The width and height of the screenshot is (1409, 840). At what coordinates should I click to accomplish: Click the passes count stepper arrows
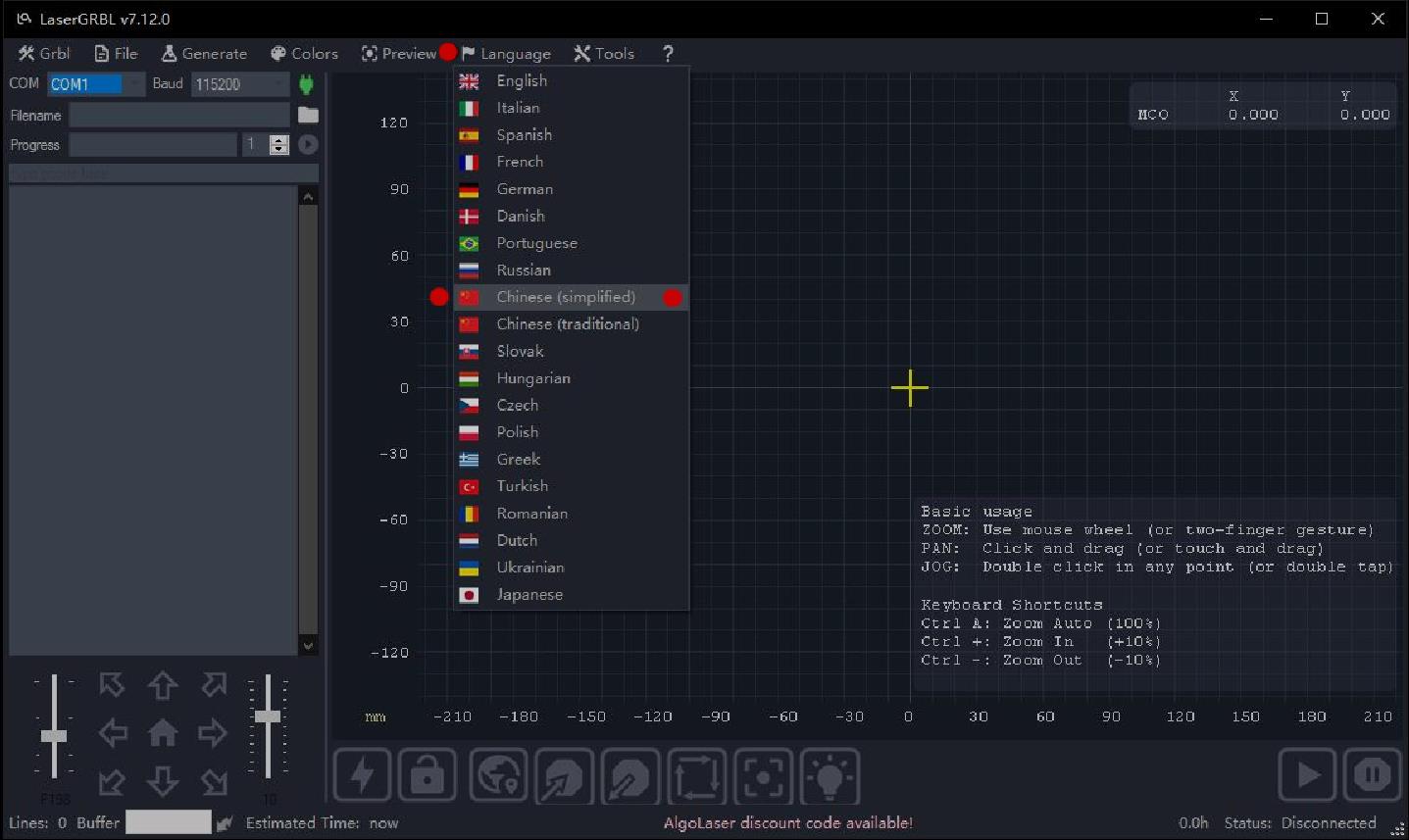tap(278, 145)
